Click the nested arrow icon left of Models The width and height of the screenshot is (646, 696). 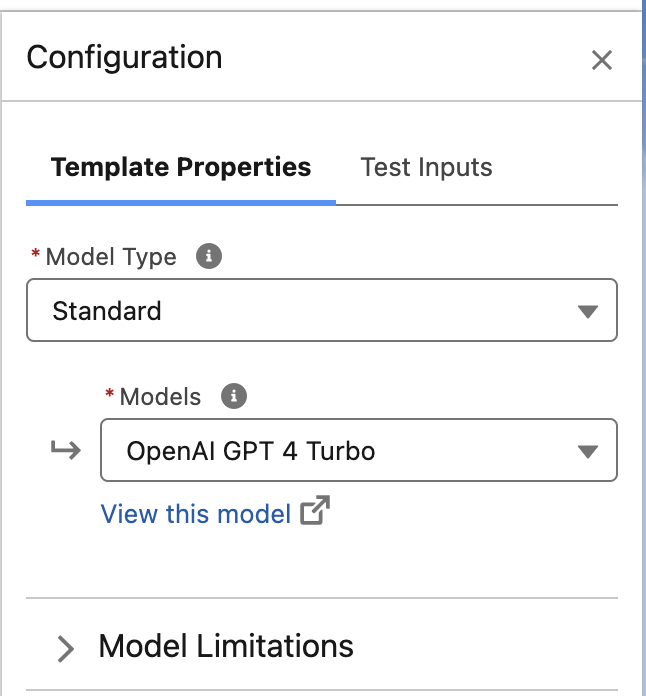66,451
